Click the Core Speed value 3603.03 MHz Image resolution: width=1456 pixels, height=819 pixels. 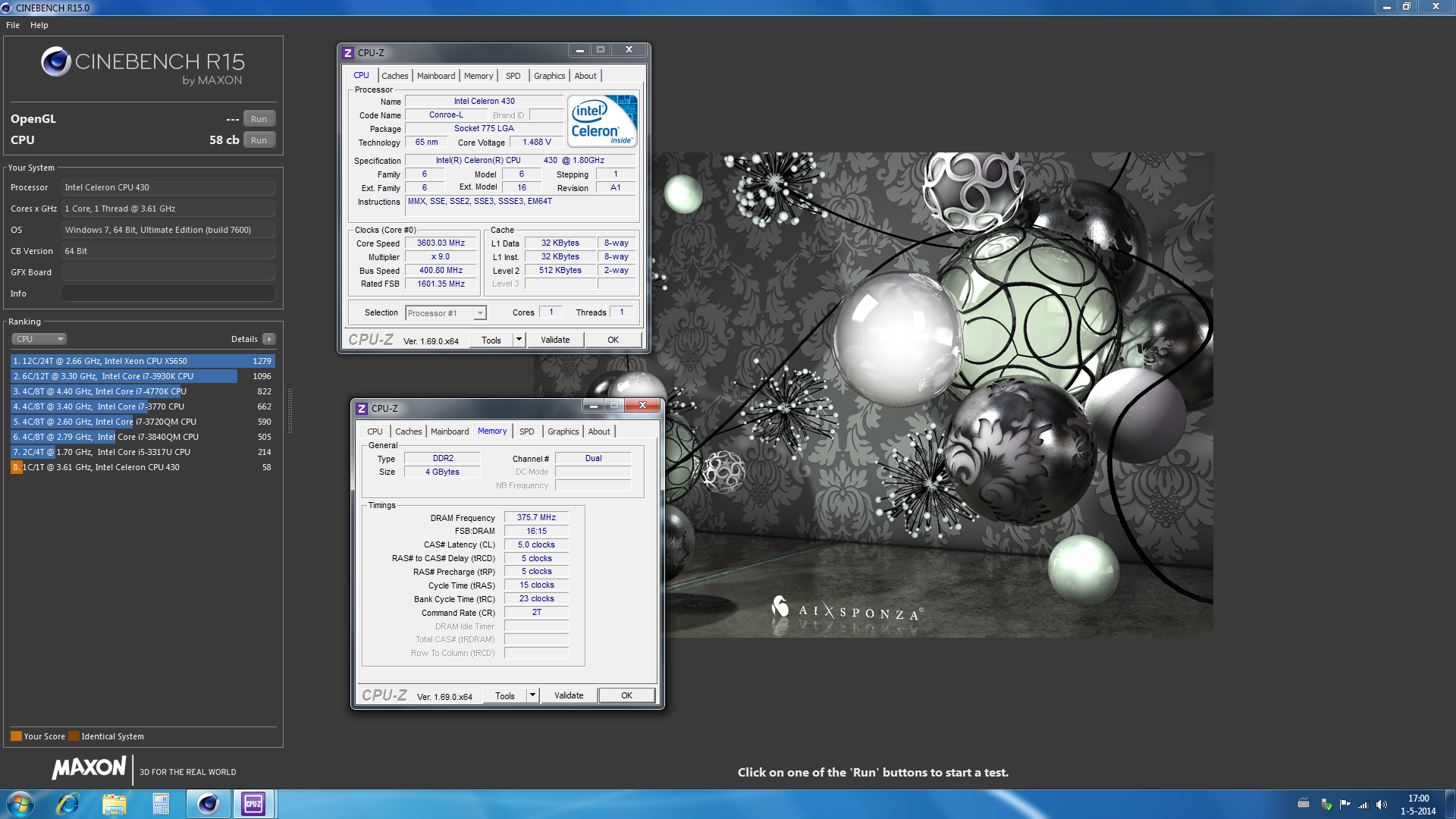coord(441,243)
